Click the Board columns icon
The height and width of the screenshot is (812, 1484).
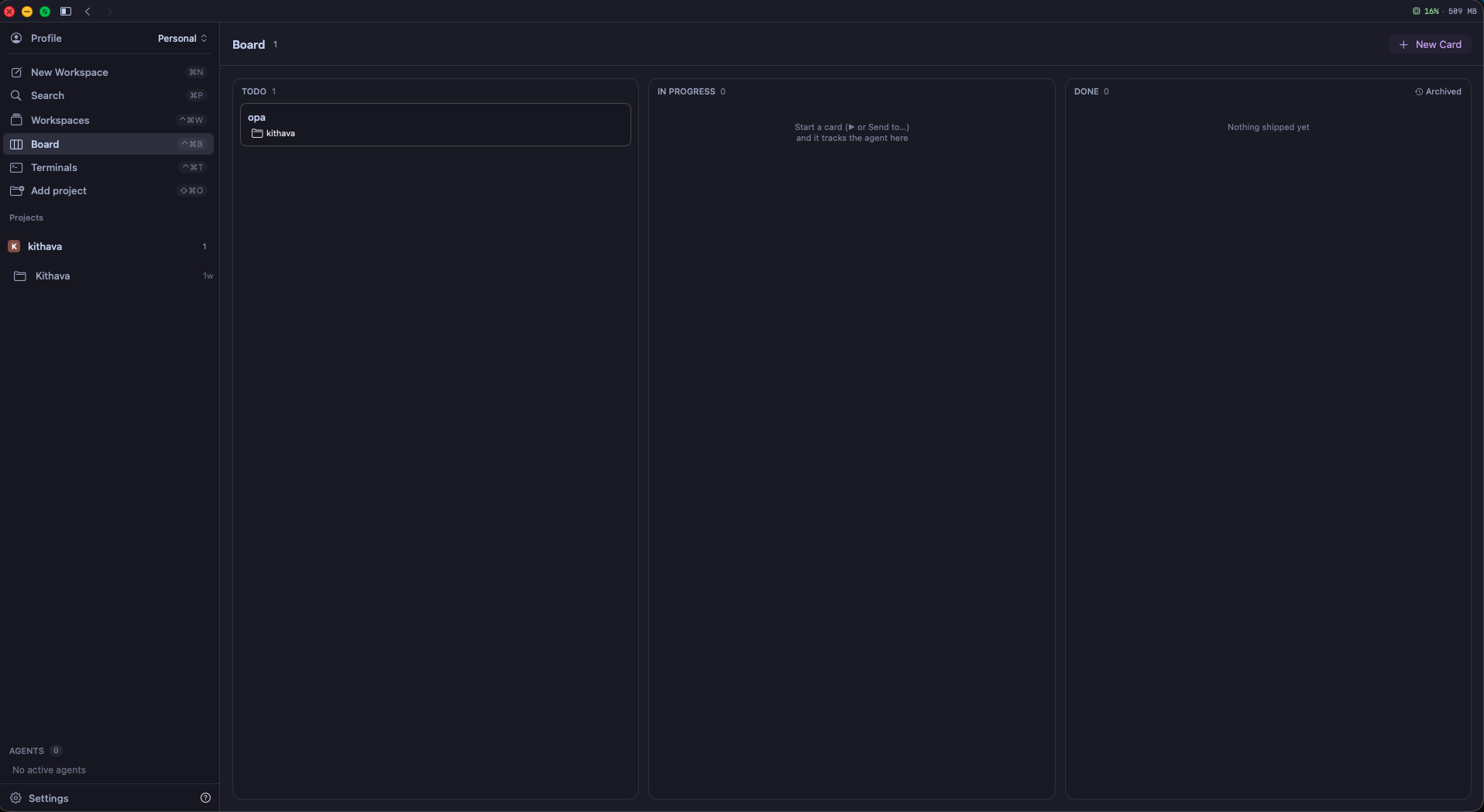tap(16, 144)
